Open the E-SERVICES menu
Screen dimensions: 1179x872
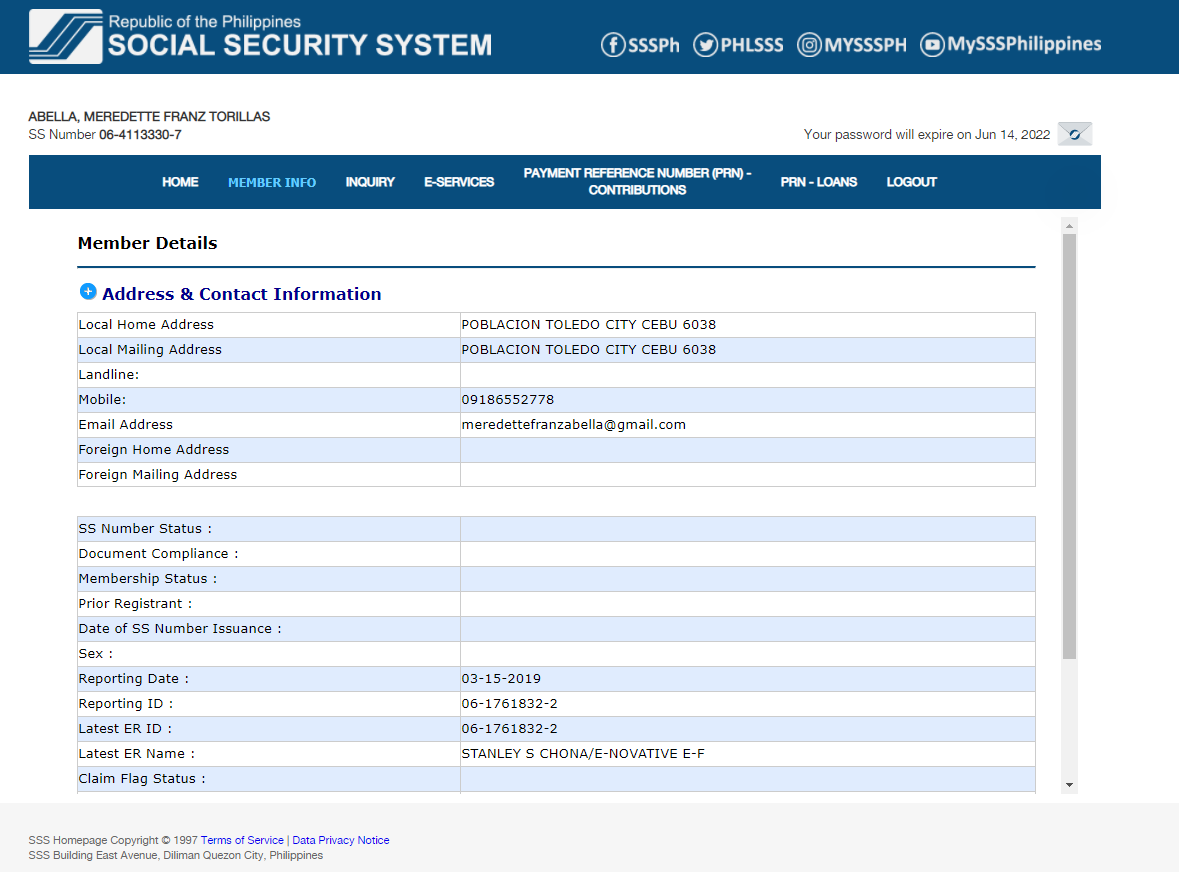point(459,182)
